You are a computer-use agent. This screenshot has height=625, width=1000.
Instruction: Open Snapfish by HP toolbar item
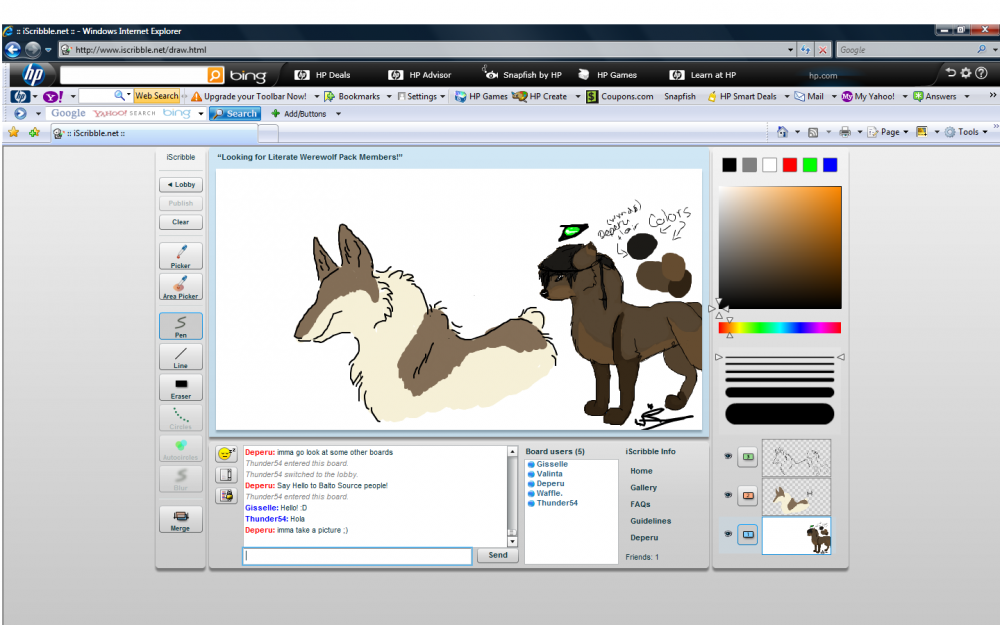pos(522,74)
